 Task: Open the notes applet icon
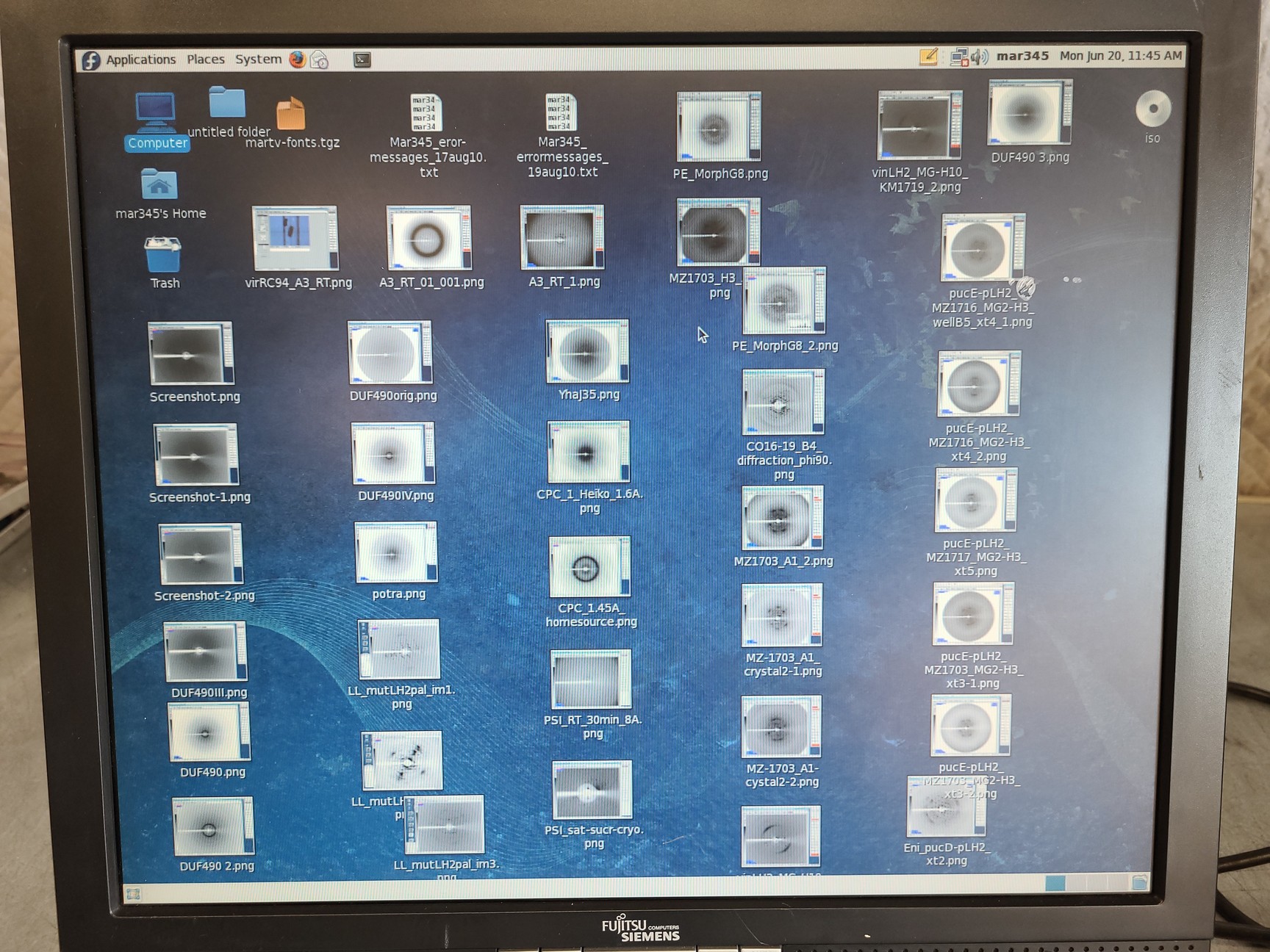(928, 57)
